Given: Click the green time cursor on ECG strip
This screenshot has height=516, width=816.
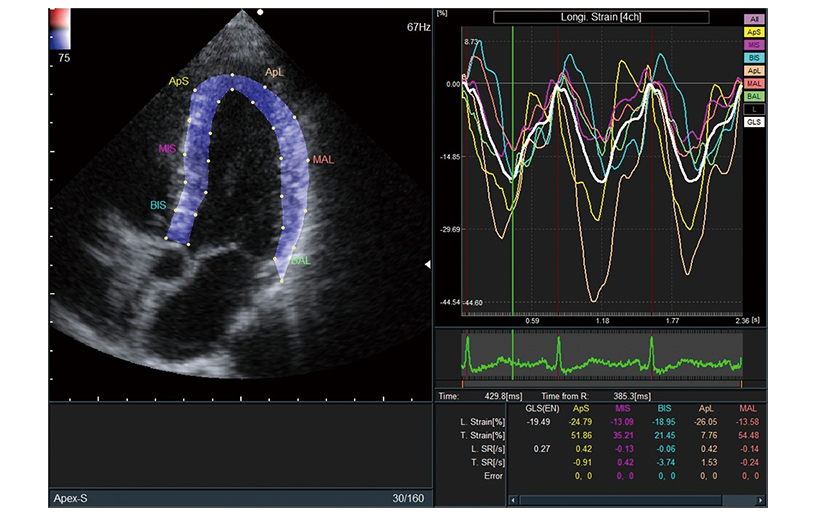Looking at the screenshot, I should 513,356.
